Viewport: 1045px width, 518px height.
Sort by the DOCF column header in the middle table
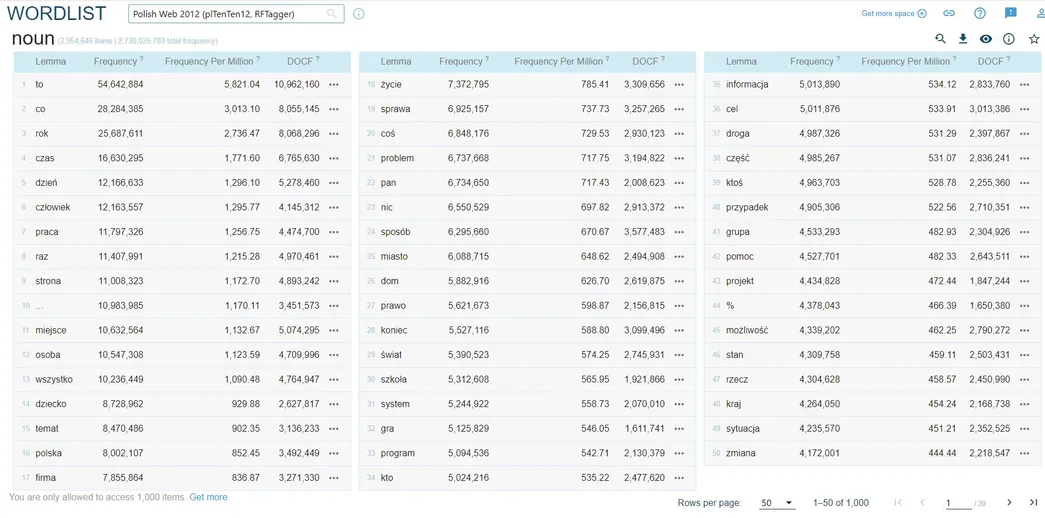(645, 61)
